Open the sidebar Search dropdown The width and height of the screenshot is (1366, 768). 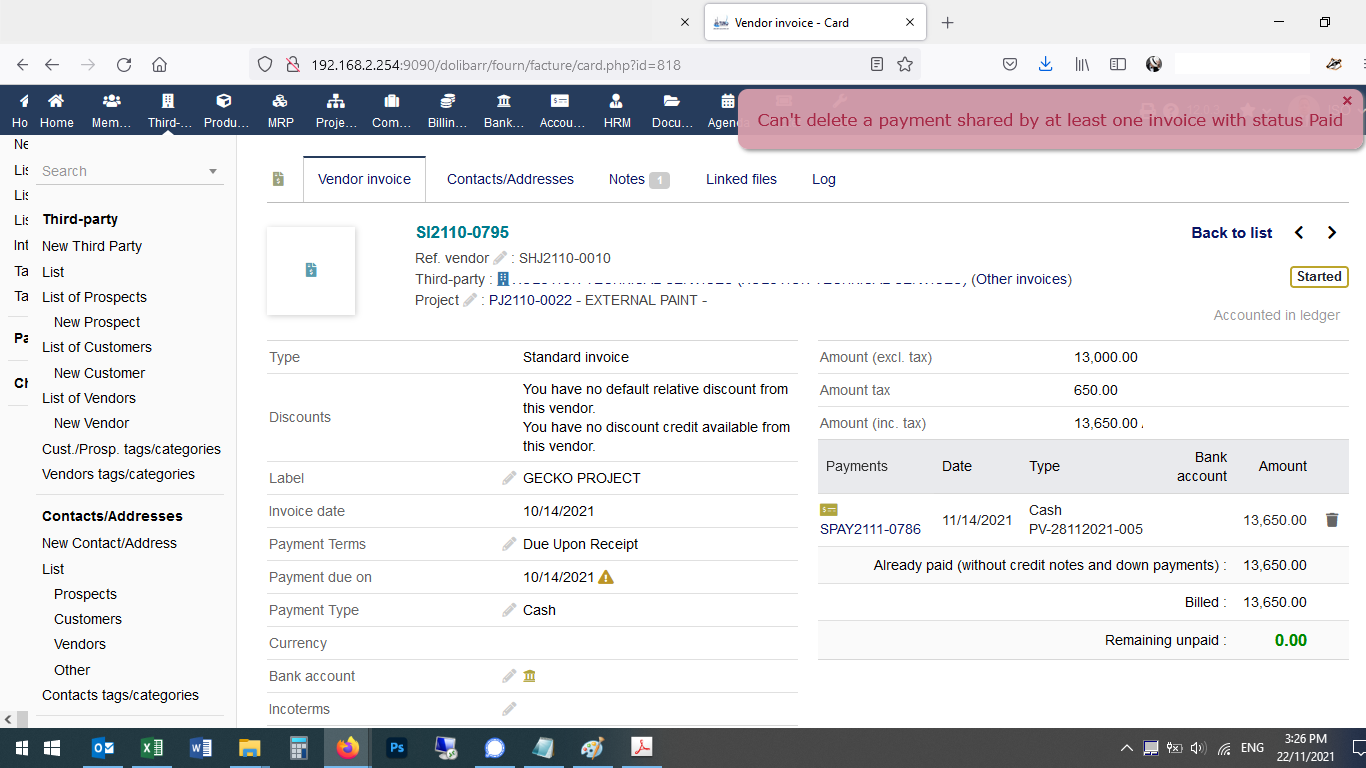click(130, 171)
